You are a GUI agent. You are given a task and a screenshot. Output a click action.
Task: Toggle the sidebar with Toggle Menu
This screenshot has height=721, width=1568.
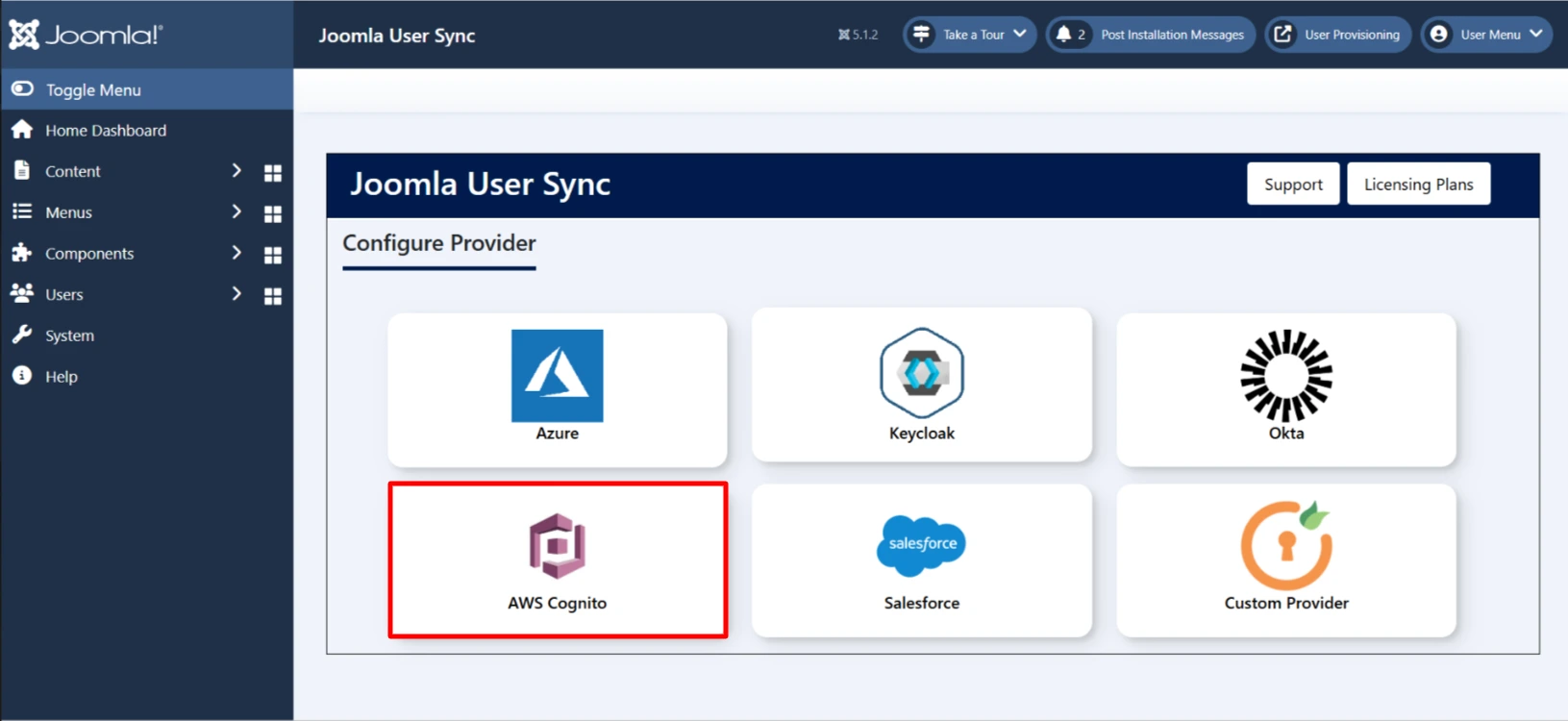point(146,89)
